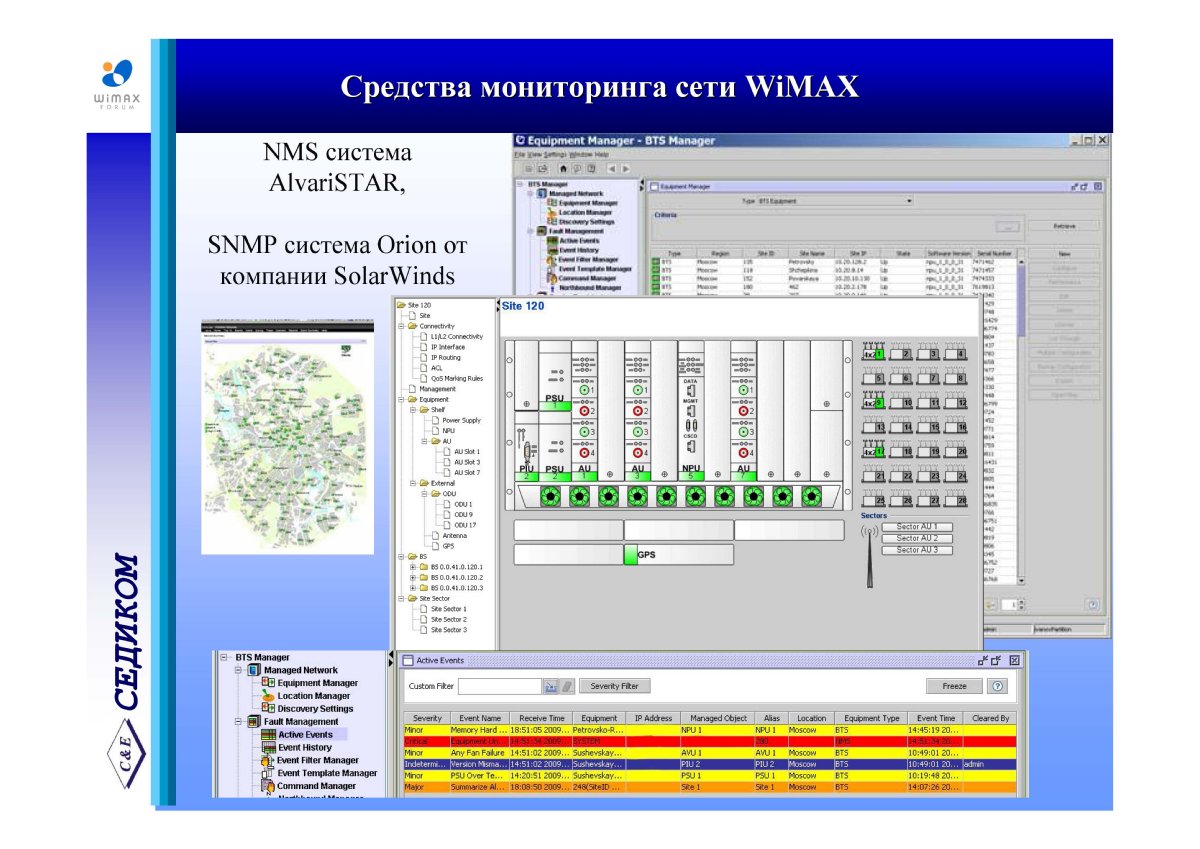Click the Severity Filter button
1200x849 pixels.
tap(614, 686)
